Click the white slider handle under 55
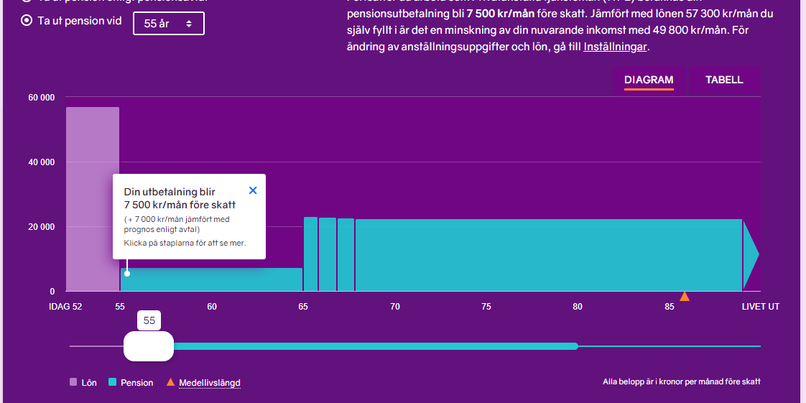 pyautogui.click(x=148, y=346)
